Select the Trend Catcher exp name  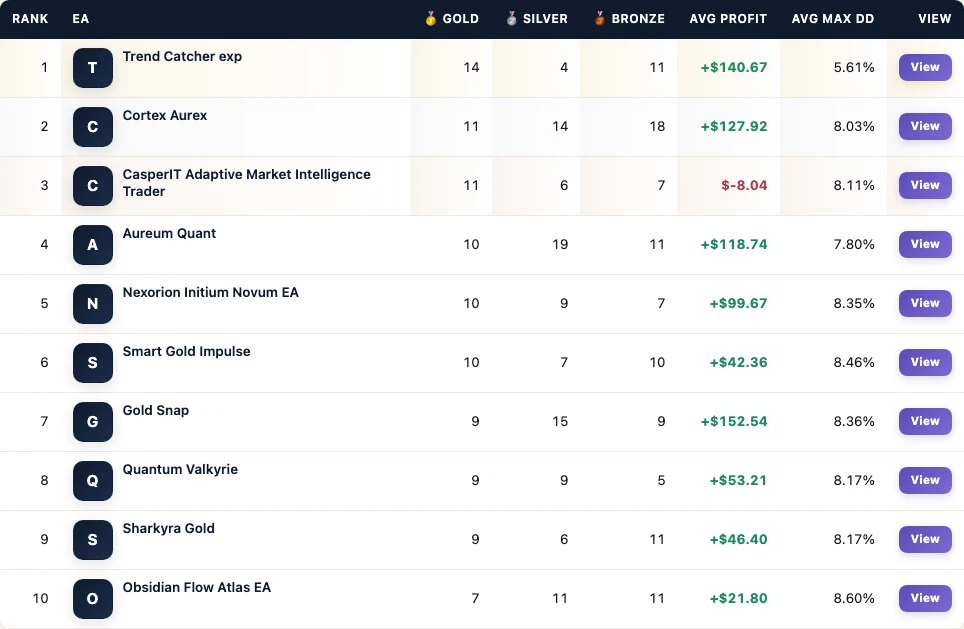tap(183, 57)
